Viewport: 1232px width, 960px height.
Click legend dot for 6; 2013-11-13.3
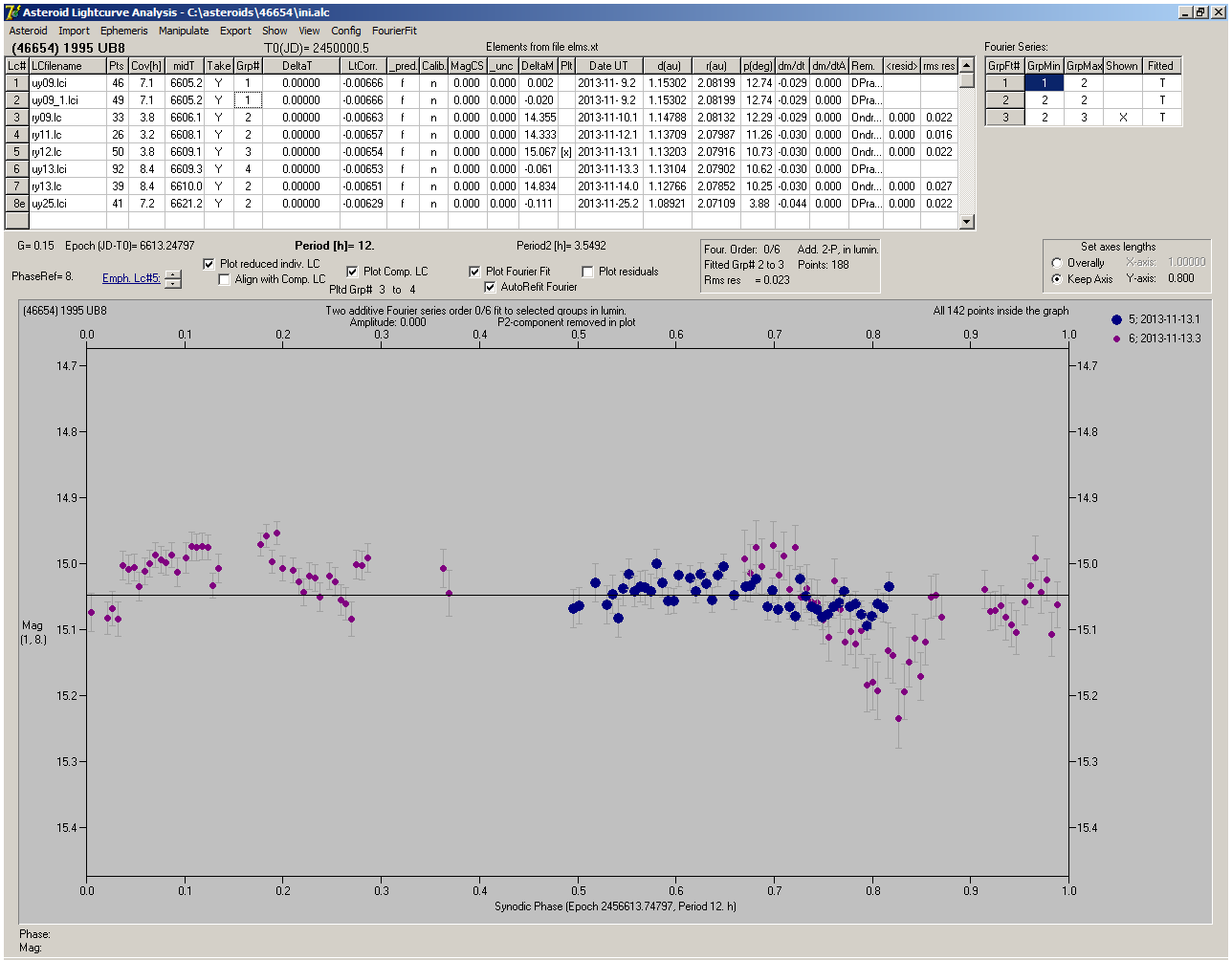(1117, 338)
